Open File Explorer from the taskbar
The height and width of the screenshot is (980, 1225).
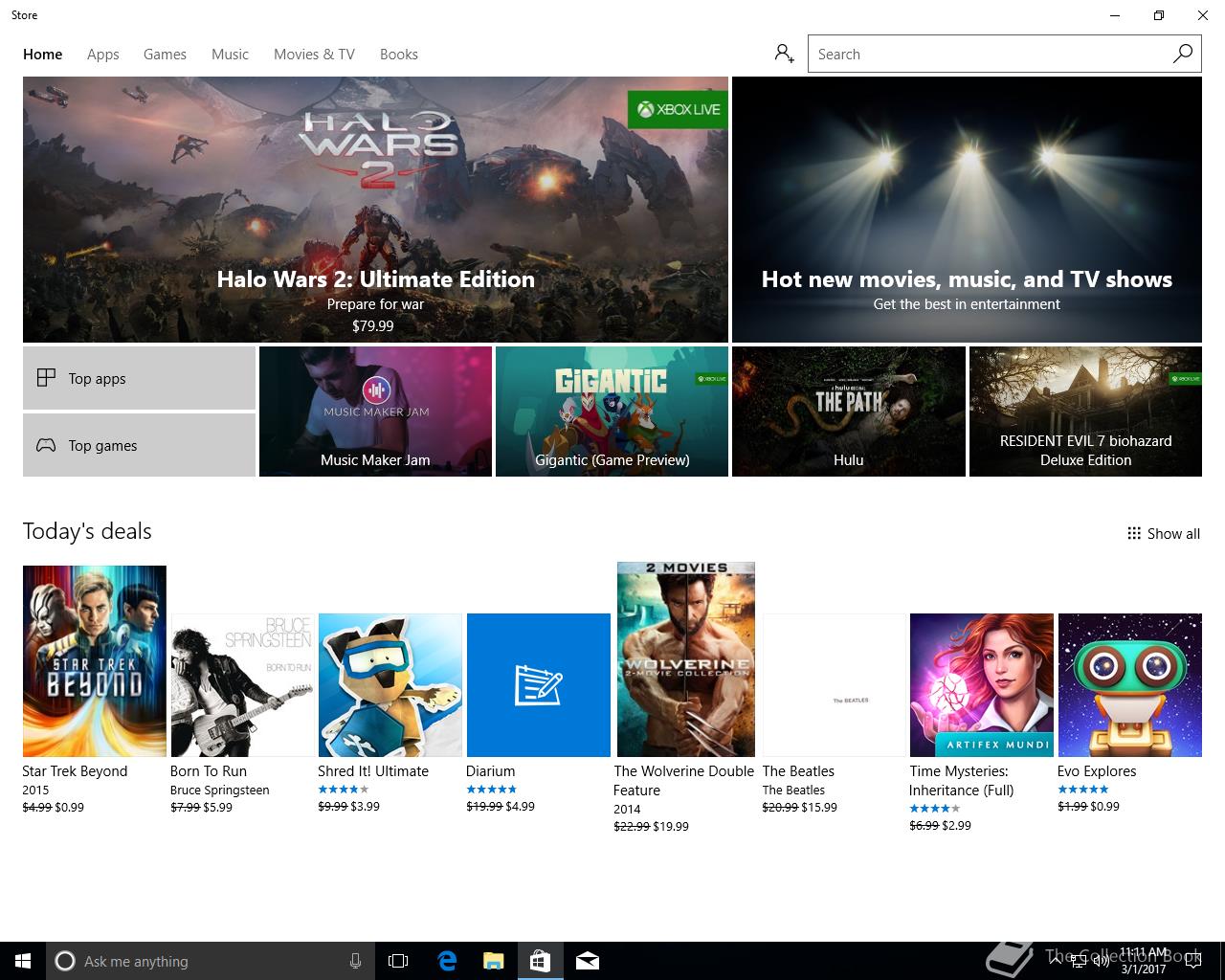494,961
